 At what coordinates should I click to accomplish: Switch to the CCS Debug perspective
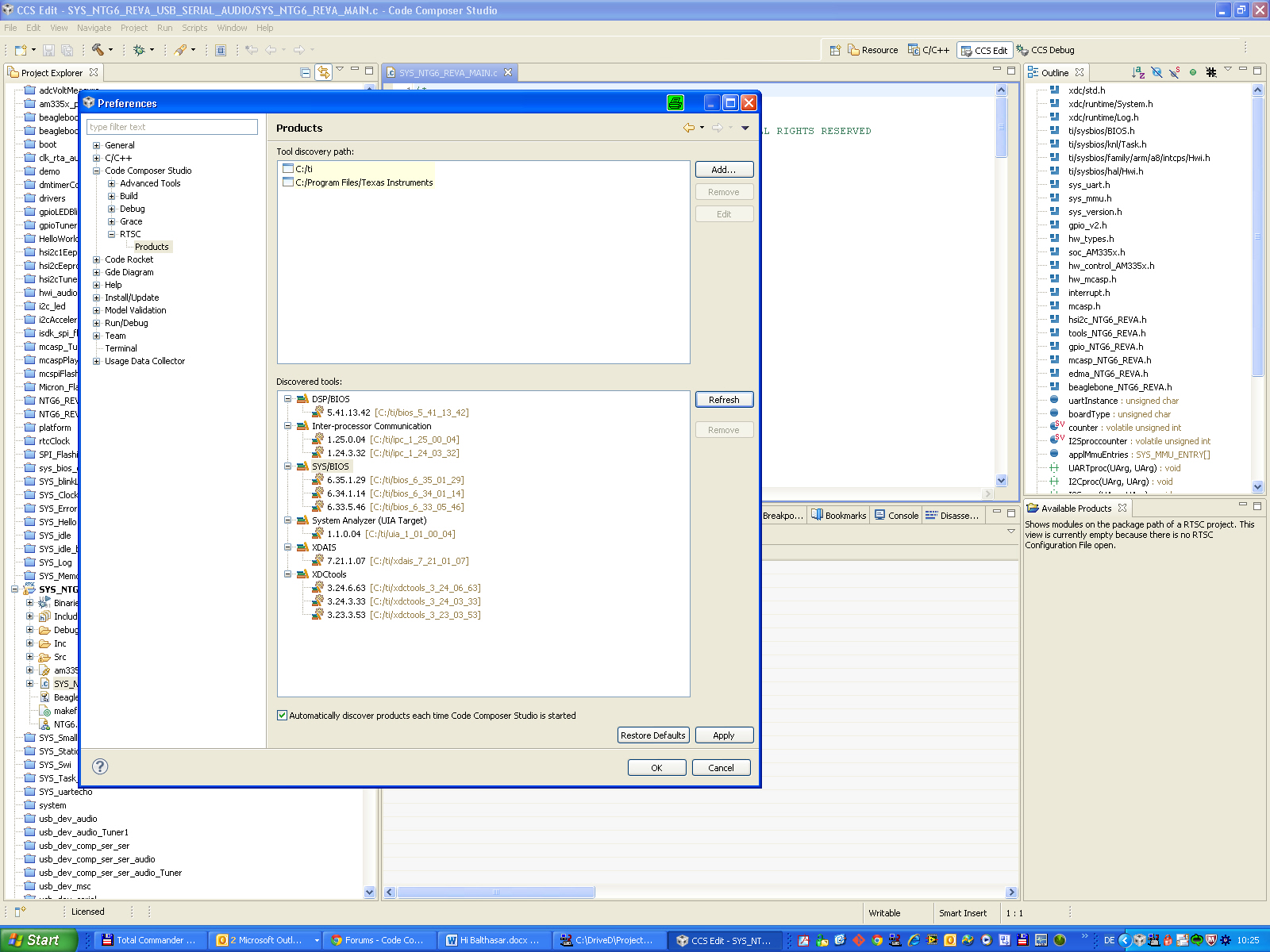coord(1045,50)
